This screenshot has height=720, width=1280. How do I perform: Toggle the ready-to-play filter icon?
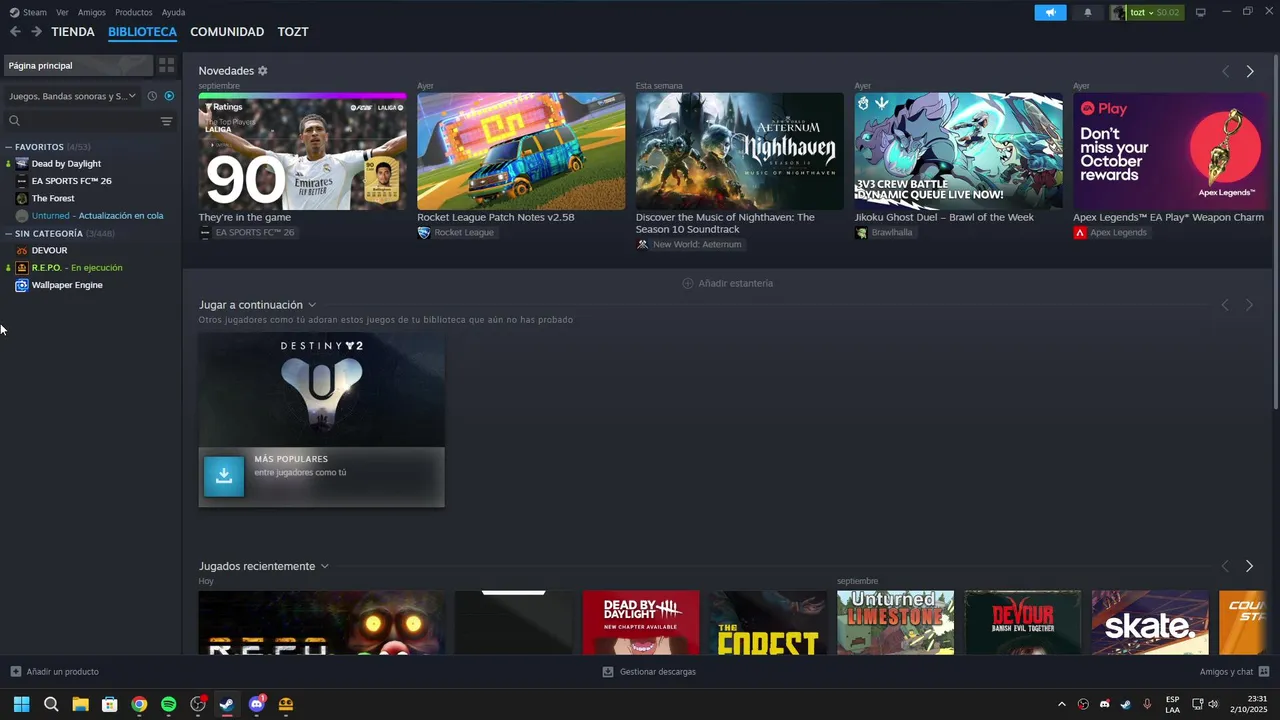pyautogui.click(x=169, y=96)
